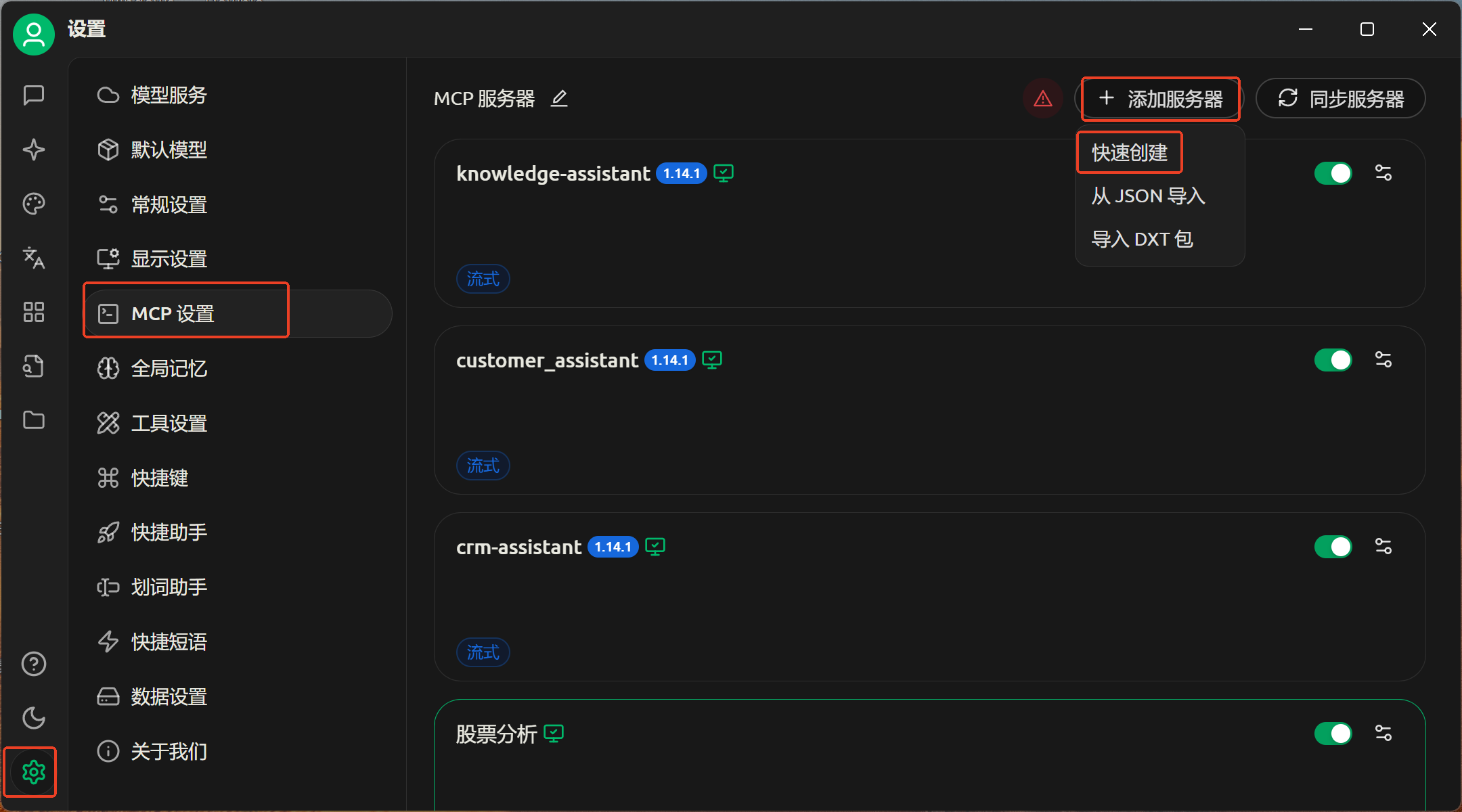Open the mini apps grid icon

coord(33,312)
